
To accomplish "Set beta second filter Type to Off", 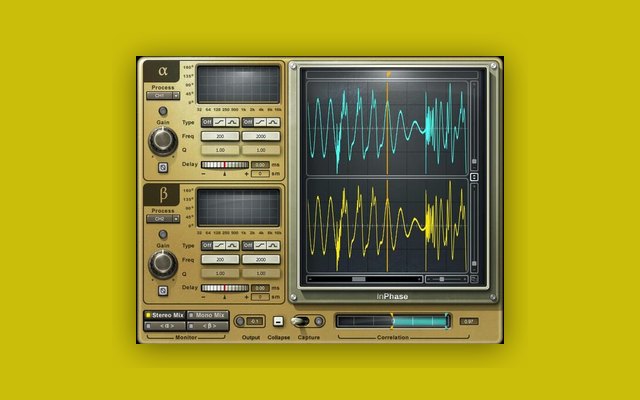I will click(x=248, y=245).
